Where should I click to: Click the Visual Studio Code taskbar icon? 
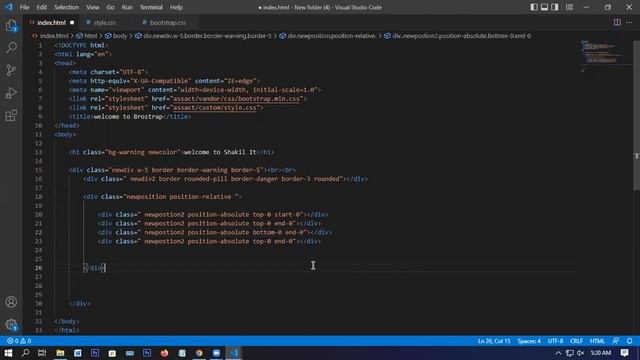234,353
